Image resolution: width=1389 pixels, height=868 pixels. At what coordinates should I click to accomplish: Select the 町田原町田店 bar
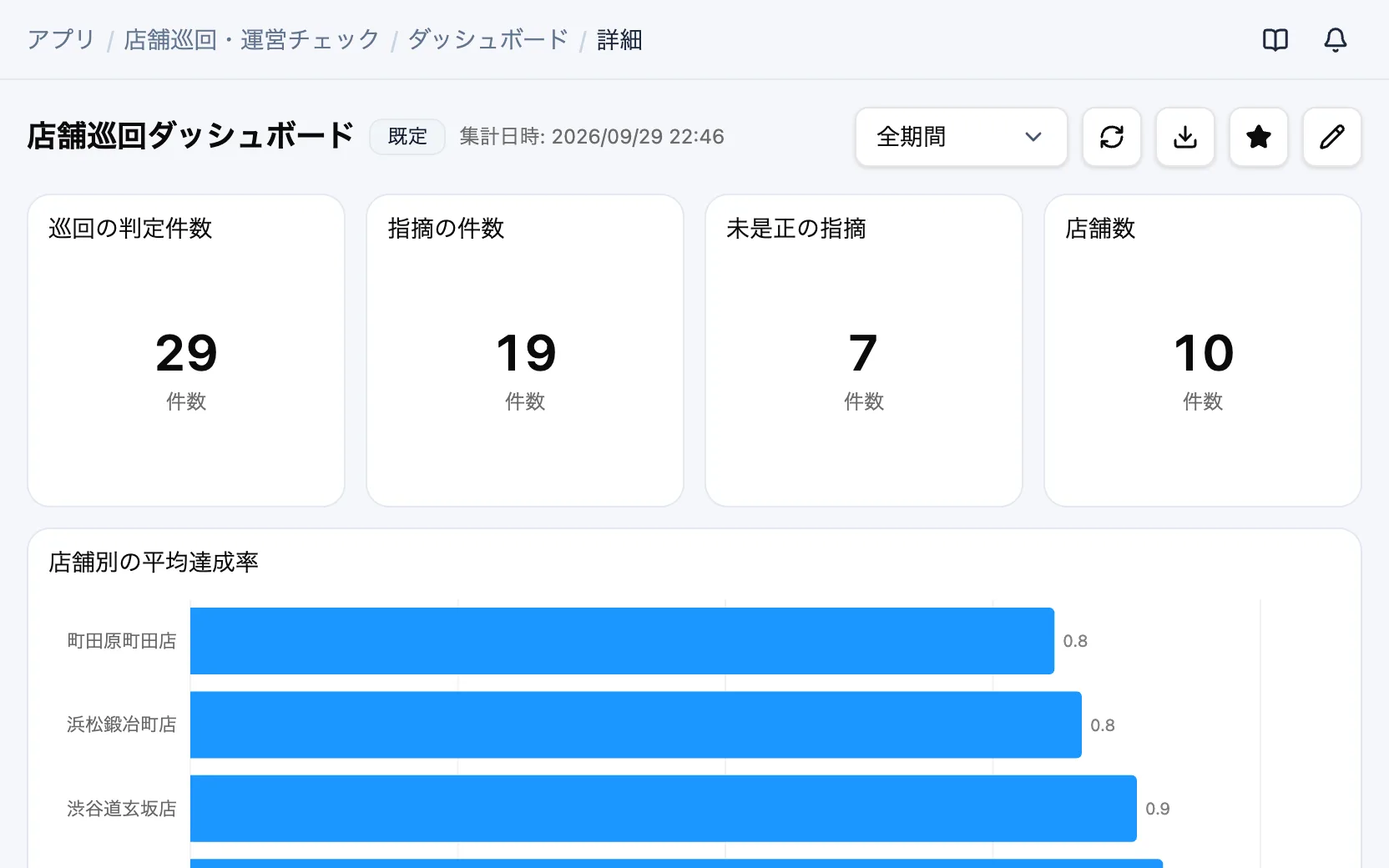coord(622,641)
